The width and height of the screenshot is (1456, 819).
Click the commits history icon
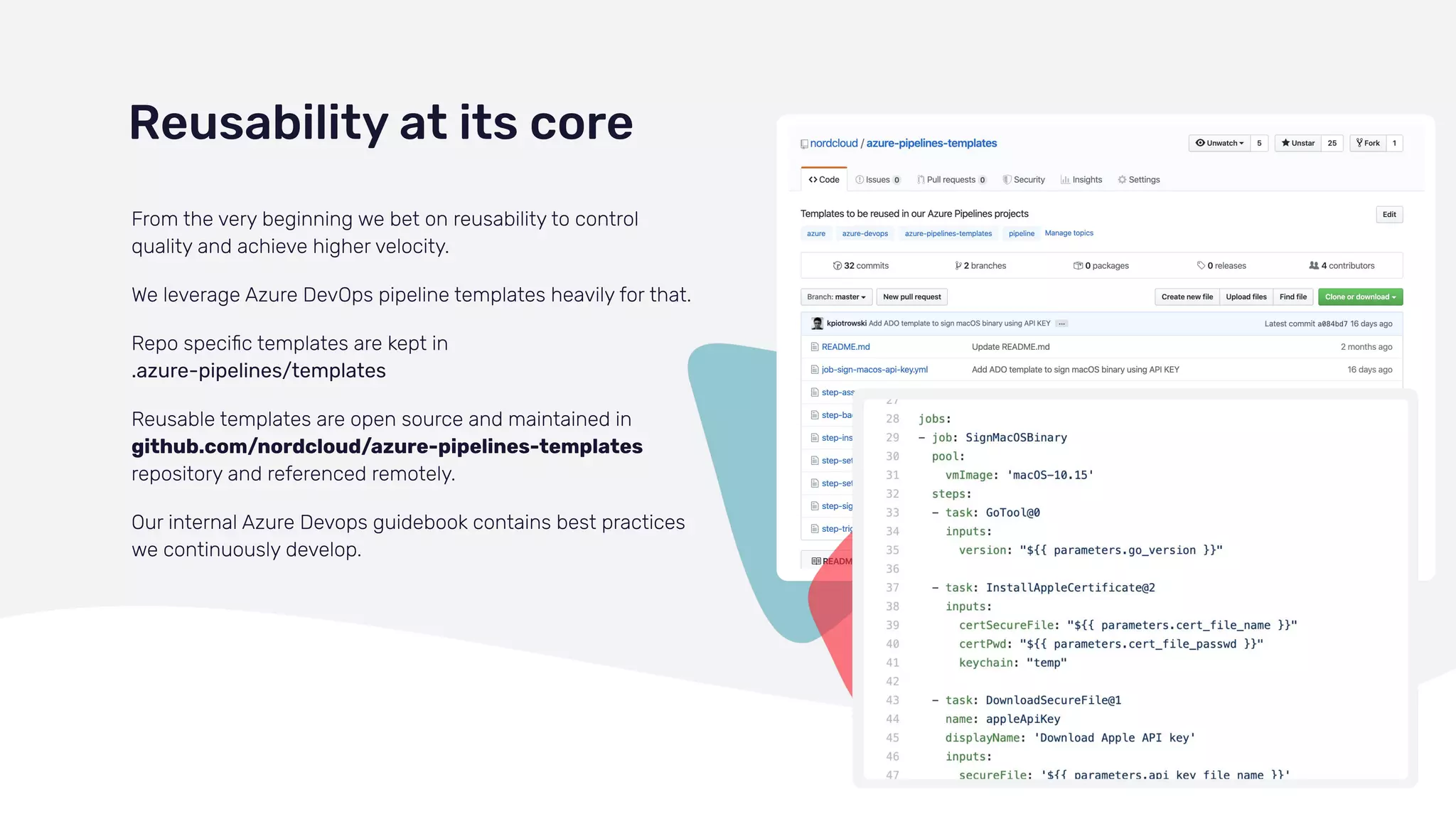pyautogui.click(x=837, y=266)
